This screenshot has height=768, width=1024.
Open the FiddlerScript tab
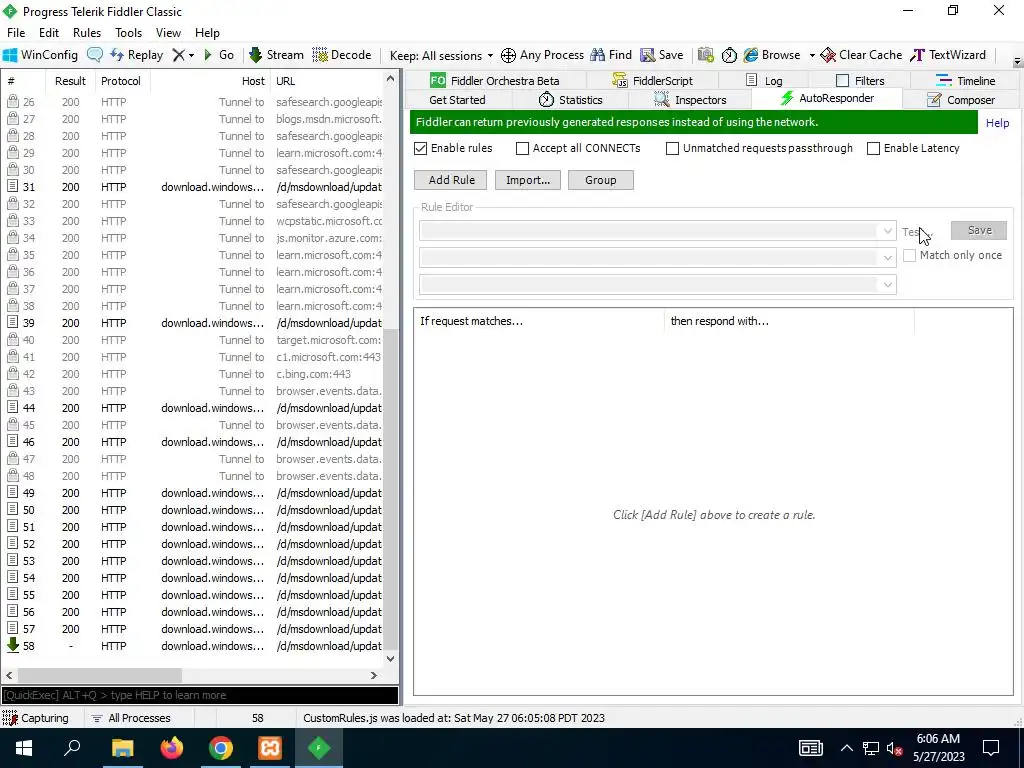[x=652, y=81]
